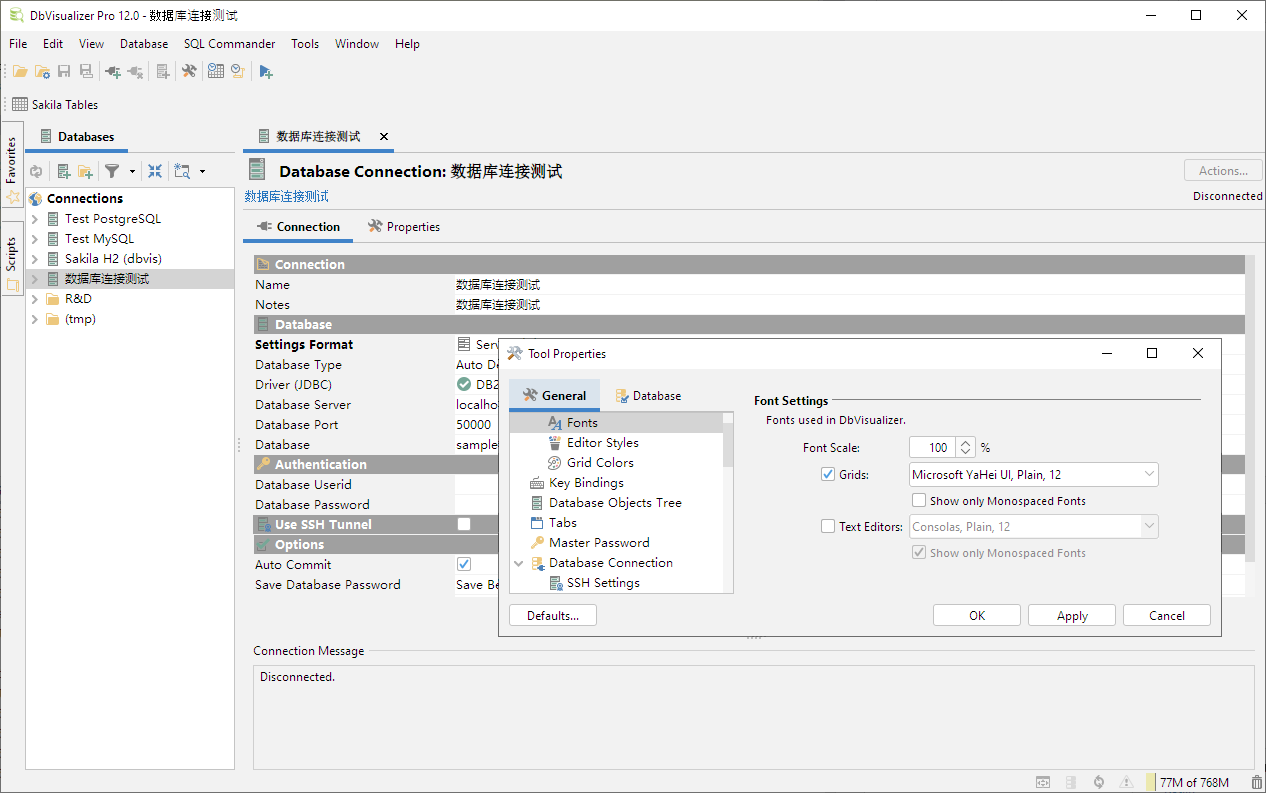The height and width of the screenshot is (793, 1266).
Task: Click the Create Database Connection plug icon
Action: [x=113, y=71]
